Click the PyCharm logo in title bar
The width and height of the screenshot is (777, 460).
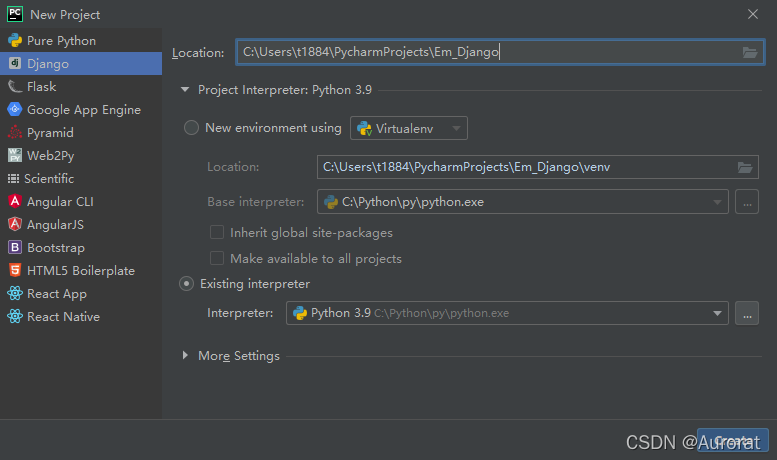pos(15,14)
